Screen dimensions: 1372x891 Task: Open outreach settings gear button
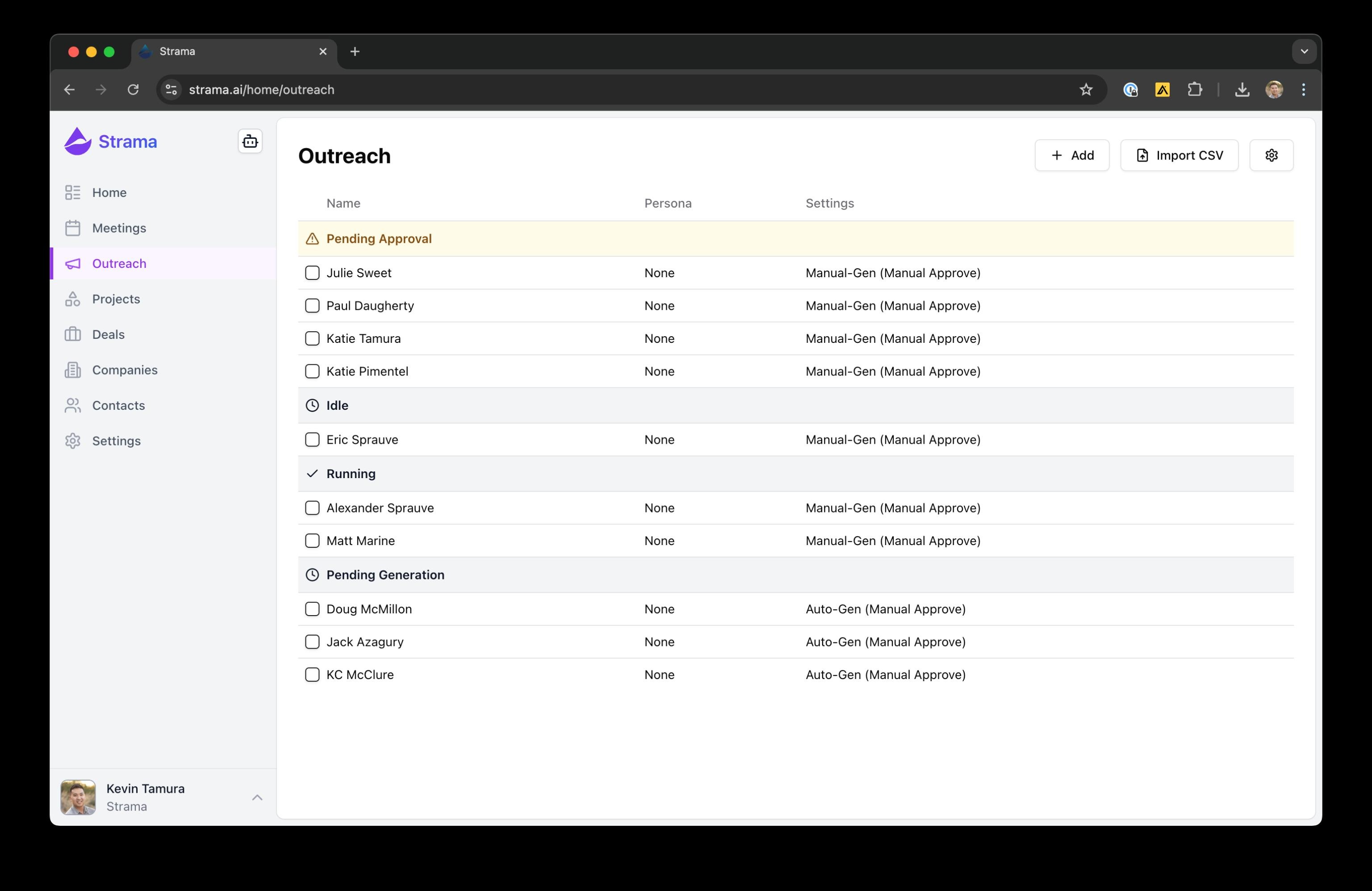[1271, 155]
